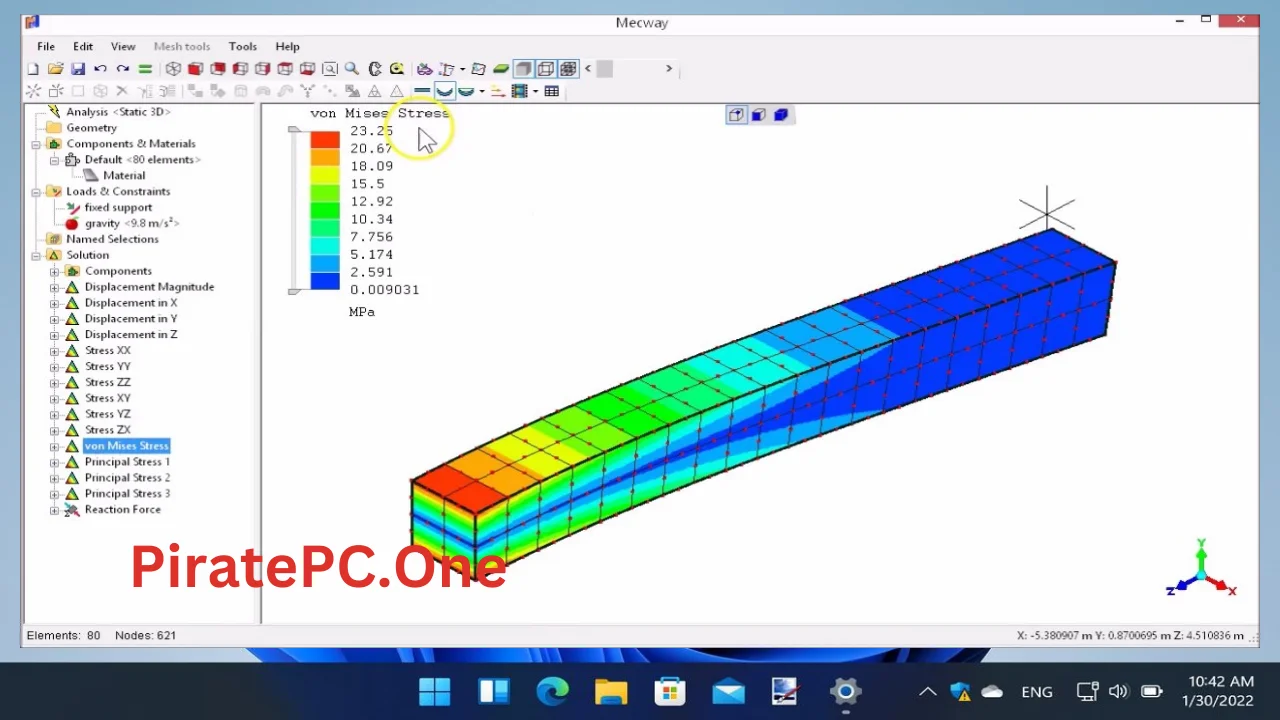Viewport: 1280px width, 720px height.
Task: Collapse the Components & Materials node
Action: (37, 144)
